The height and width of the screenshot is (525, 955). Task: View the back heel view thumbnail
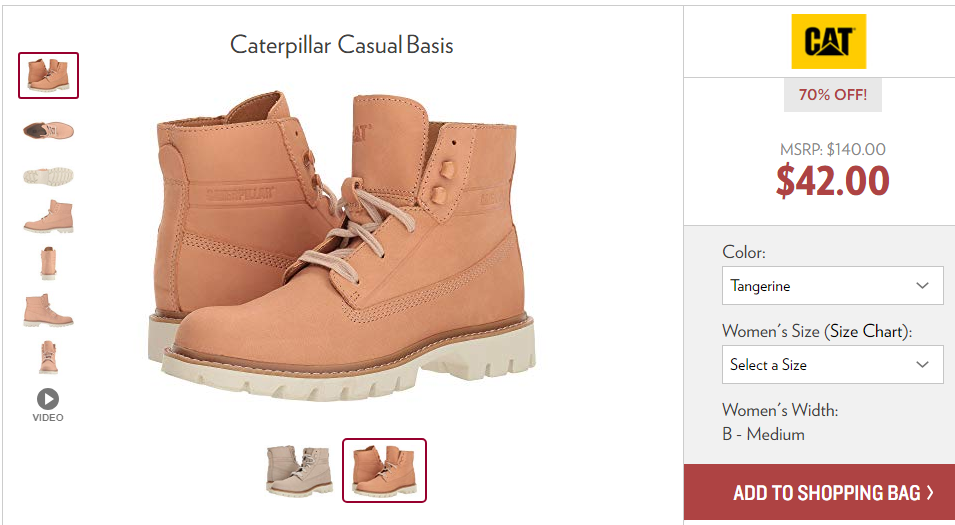pos(49,263)
